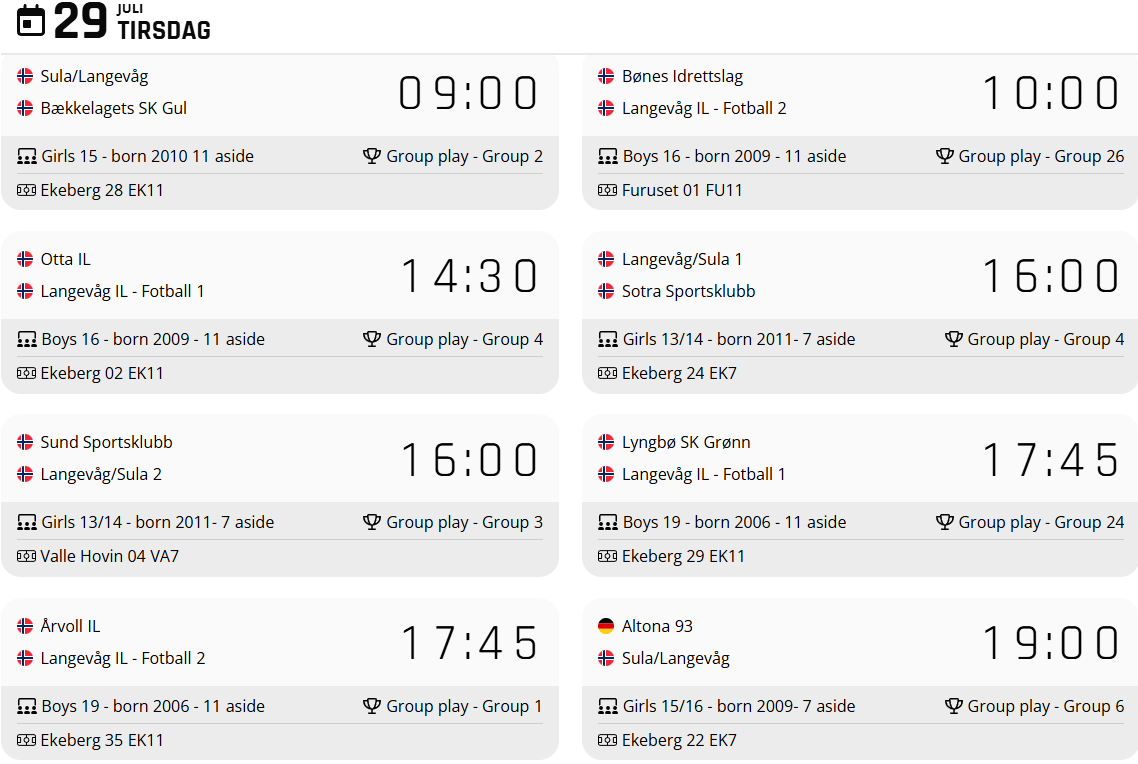Open the Bækkelagets SK Gul team link
Image resolution: width=1138 pixels, height=764 pixels.
point(113,108)
